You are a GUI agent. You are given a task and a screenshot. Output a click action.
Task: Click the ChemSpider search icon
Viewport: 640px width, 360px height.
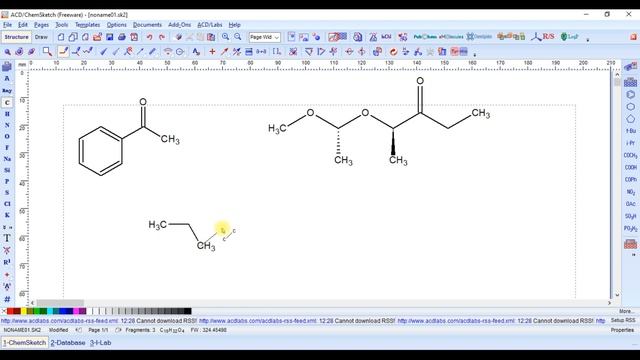coord(480,37)
